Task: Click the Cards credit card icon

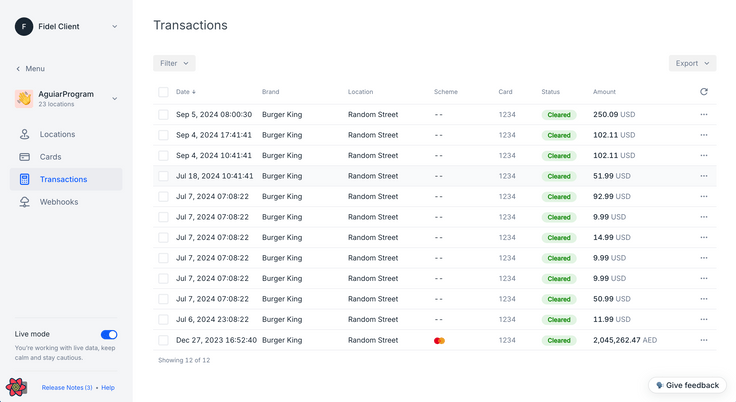Action: point(24,157)
